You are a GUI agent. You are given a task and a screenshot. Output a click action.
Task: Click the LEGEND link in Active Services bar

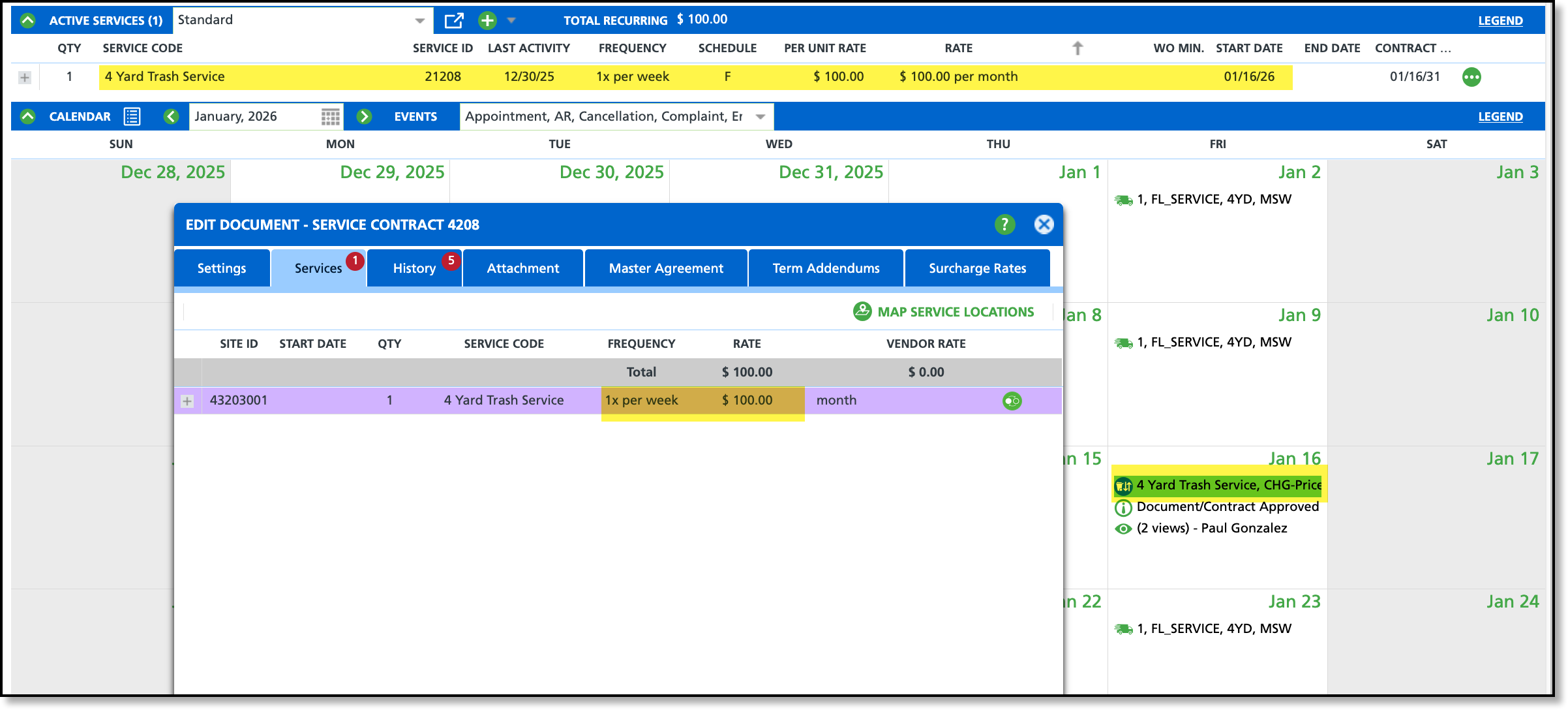1500,21
